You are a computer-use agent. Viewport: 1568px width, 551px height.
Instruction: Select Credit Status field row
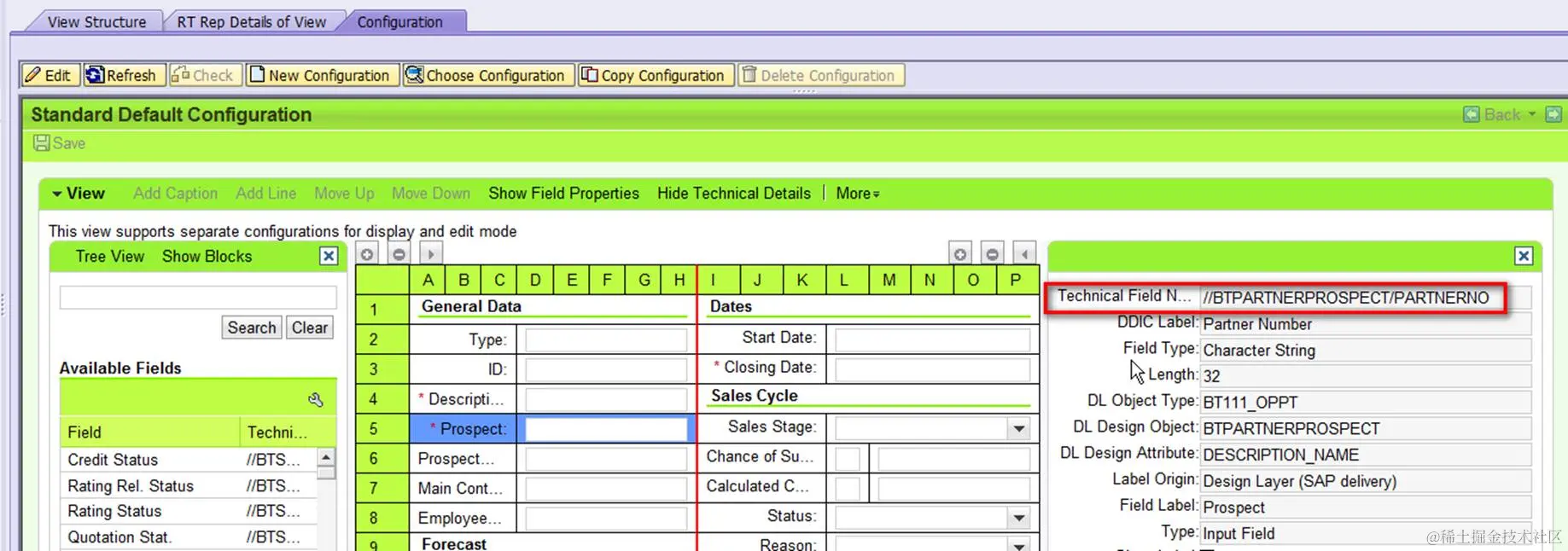[x=189, y=460]
